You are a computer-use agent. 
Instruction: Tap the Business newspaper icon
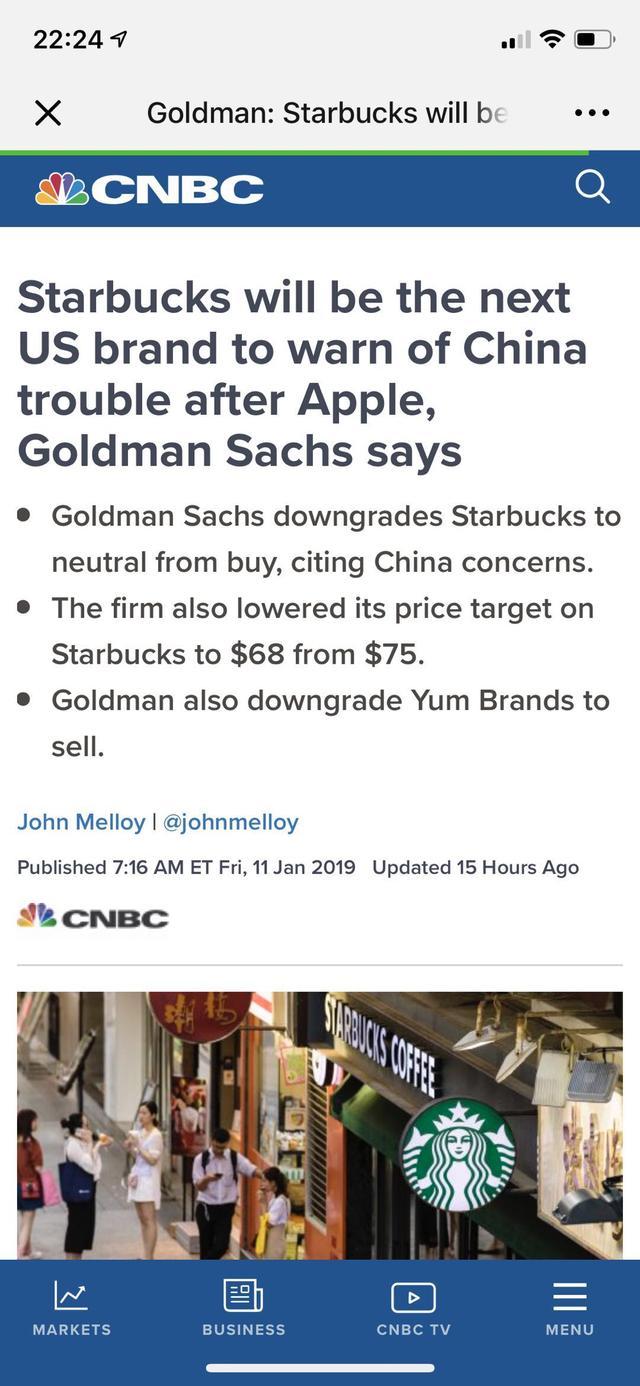(243, 1296)
